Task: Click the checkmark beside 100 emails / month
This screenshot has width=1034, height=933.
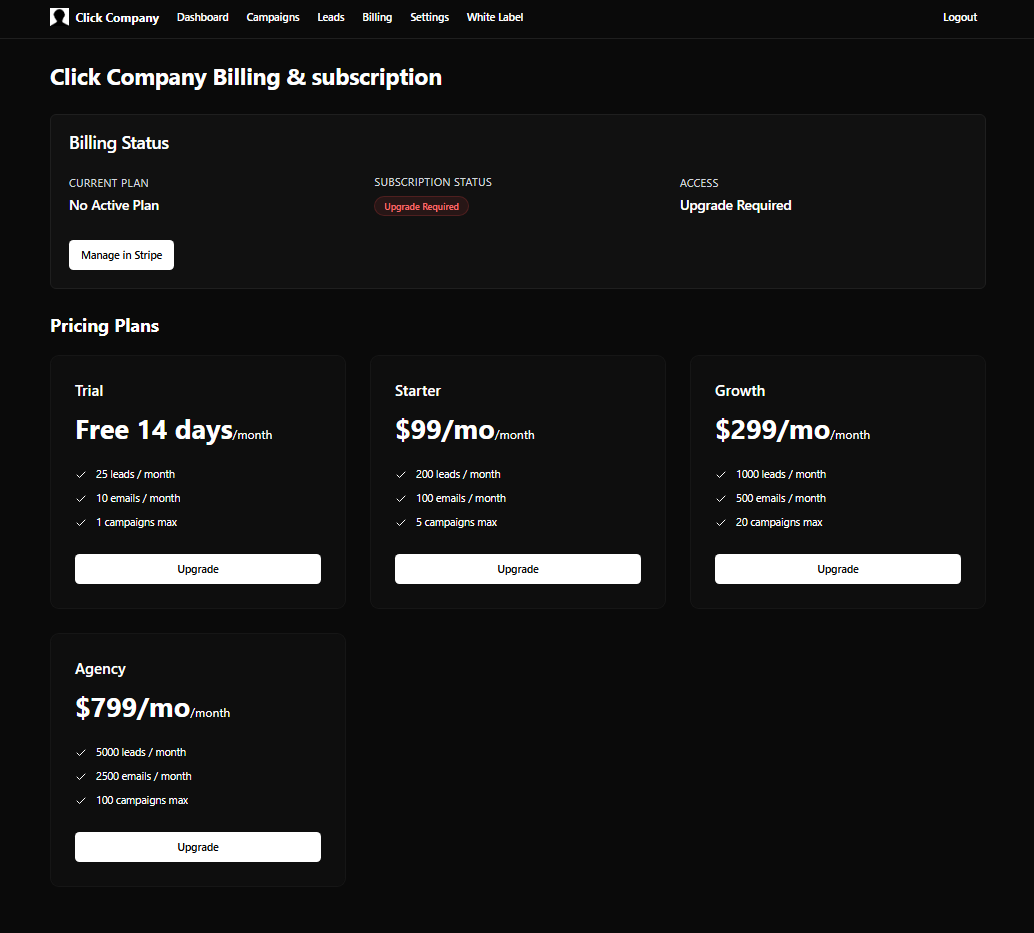Action: click(x=401, y=498)
